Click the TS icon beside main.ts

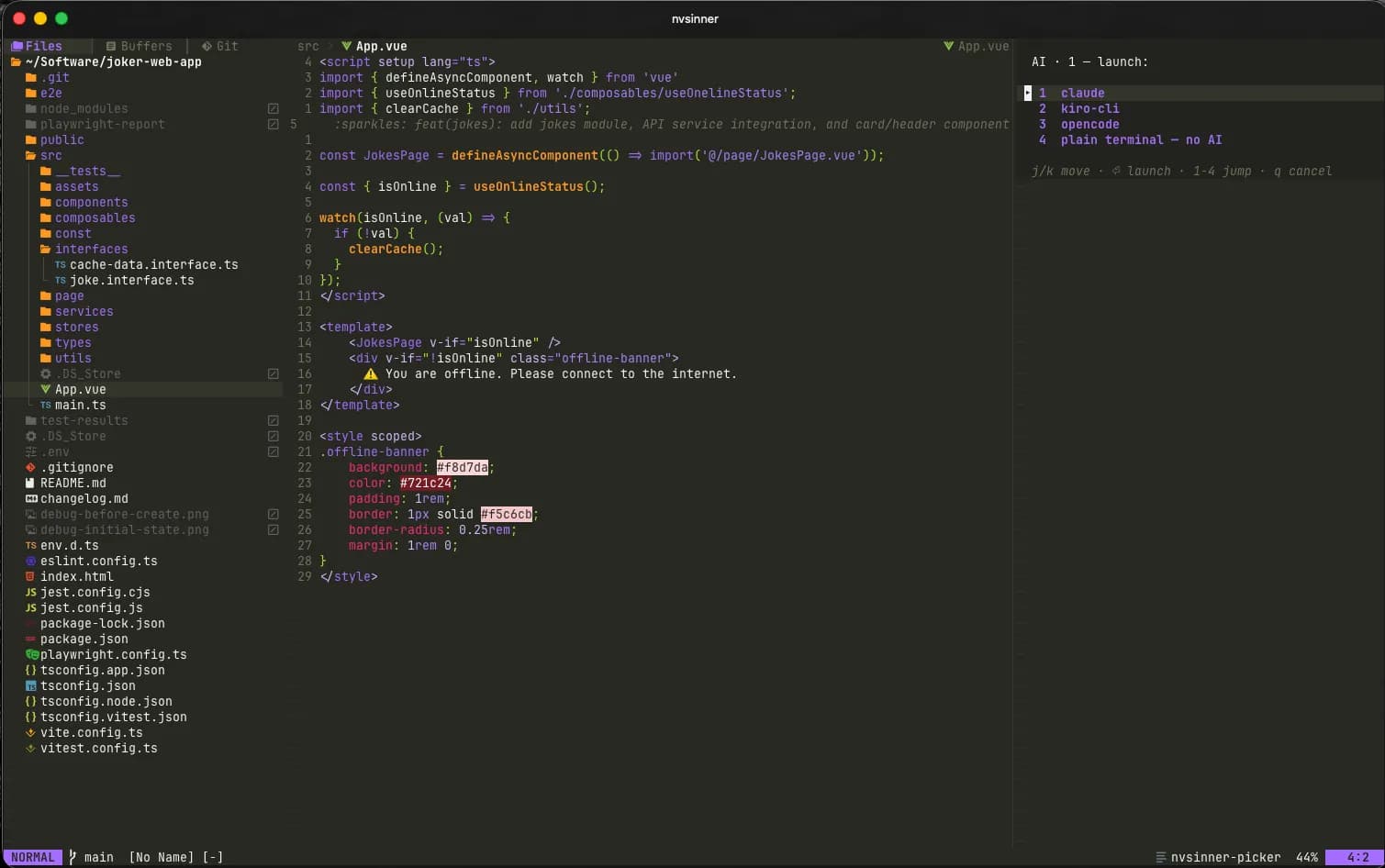point(46,405)
